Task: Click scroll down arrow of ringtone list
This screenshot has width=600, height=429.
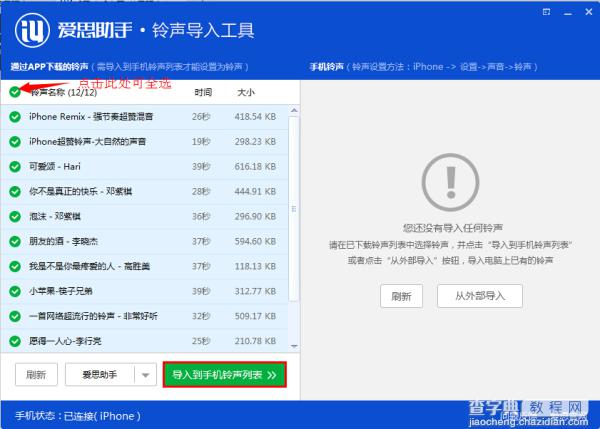Action: coord(294,346)
